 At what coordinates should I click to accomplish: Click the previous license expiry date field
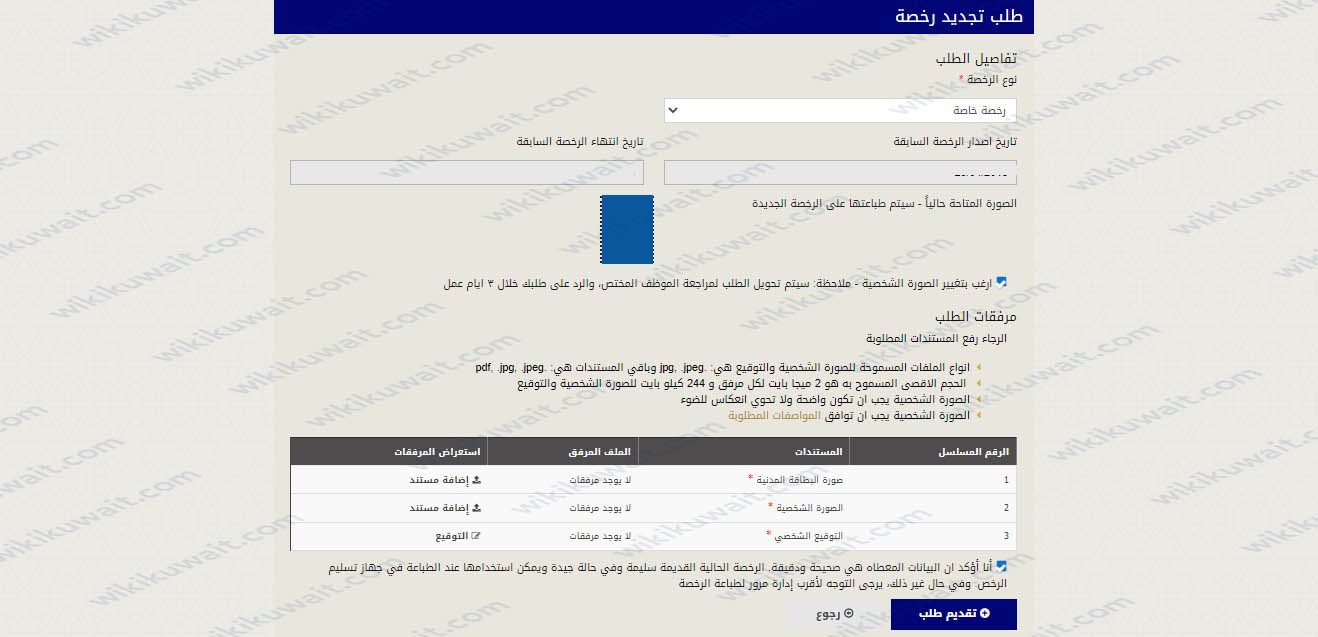click(466, 171)
